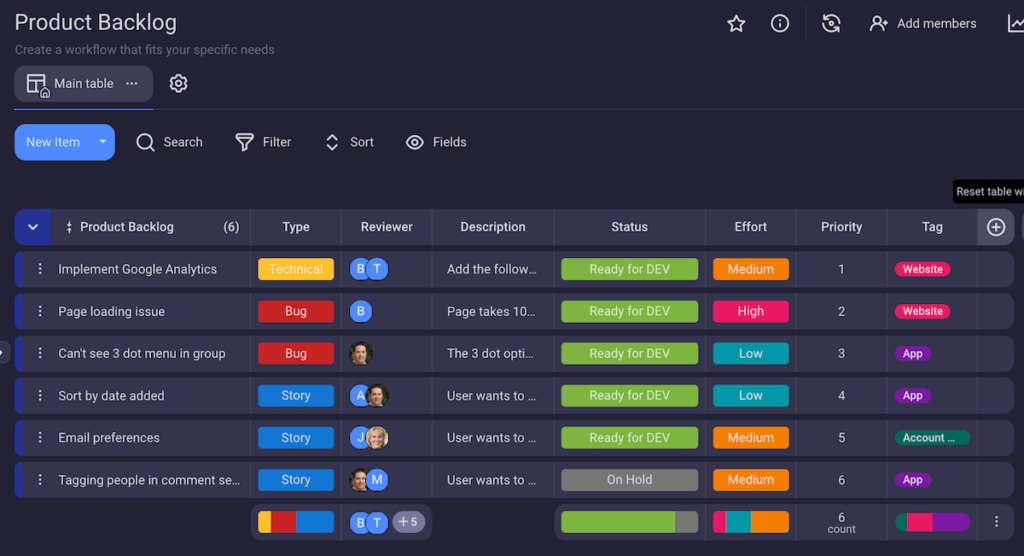1024x556 pixels.
Task: Open the Fields visibility options
Action: (436, 143)
